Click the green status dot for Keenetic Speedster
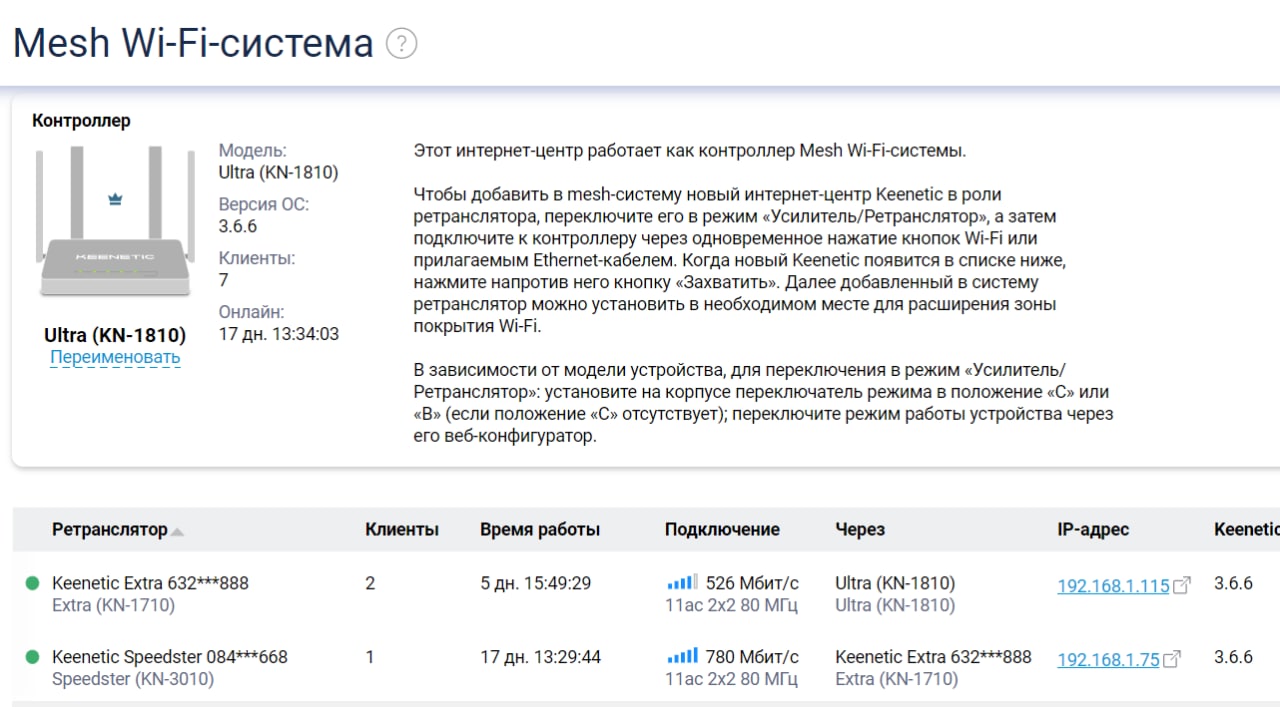The width and height of the screenshot is (1280, 707). click(x=32, y=657)
